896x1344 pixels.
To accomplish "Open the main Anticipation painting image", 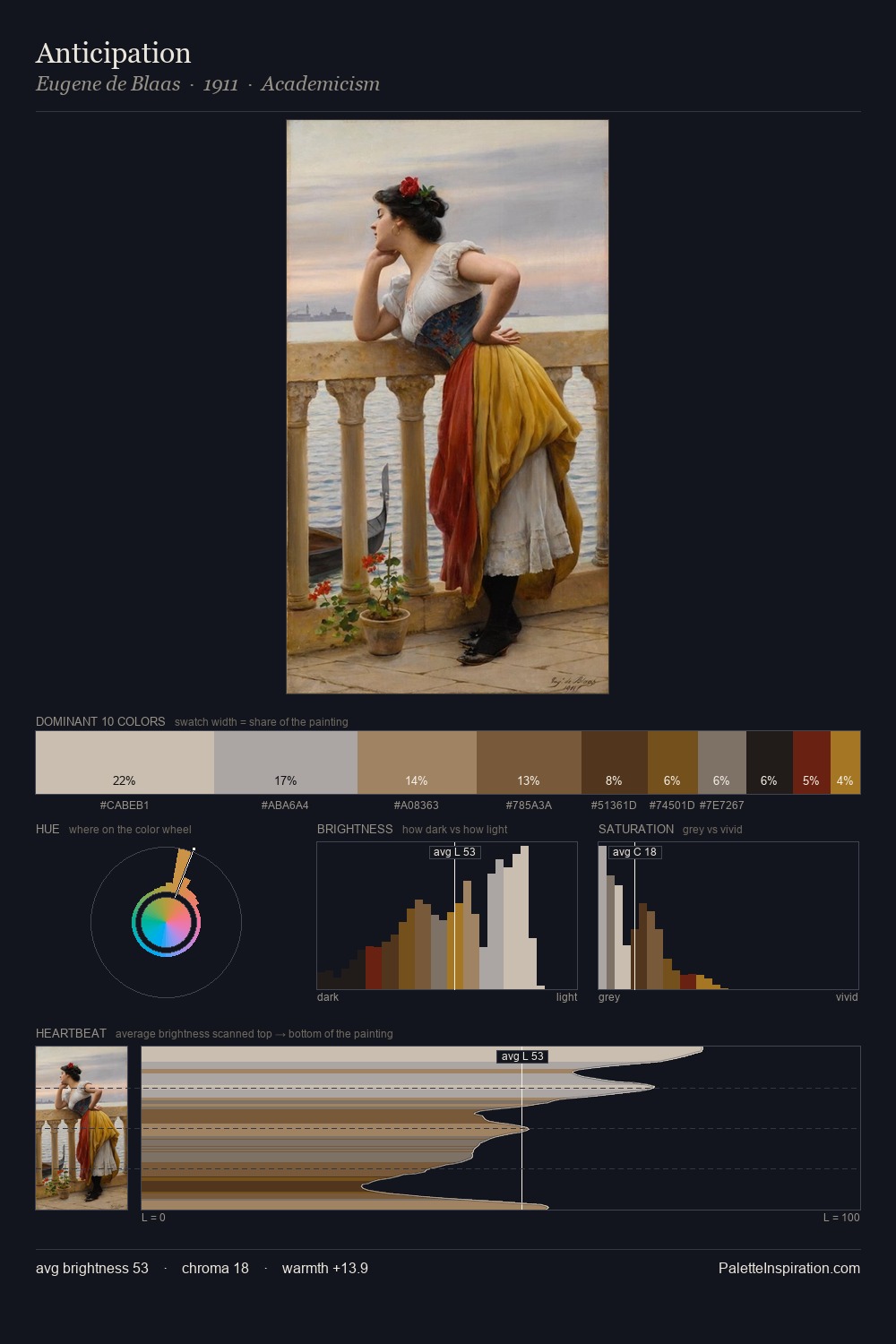I will coord(447,407).
